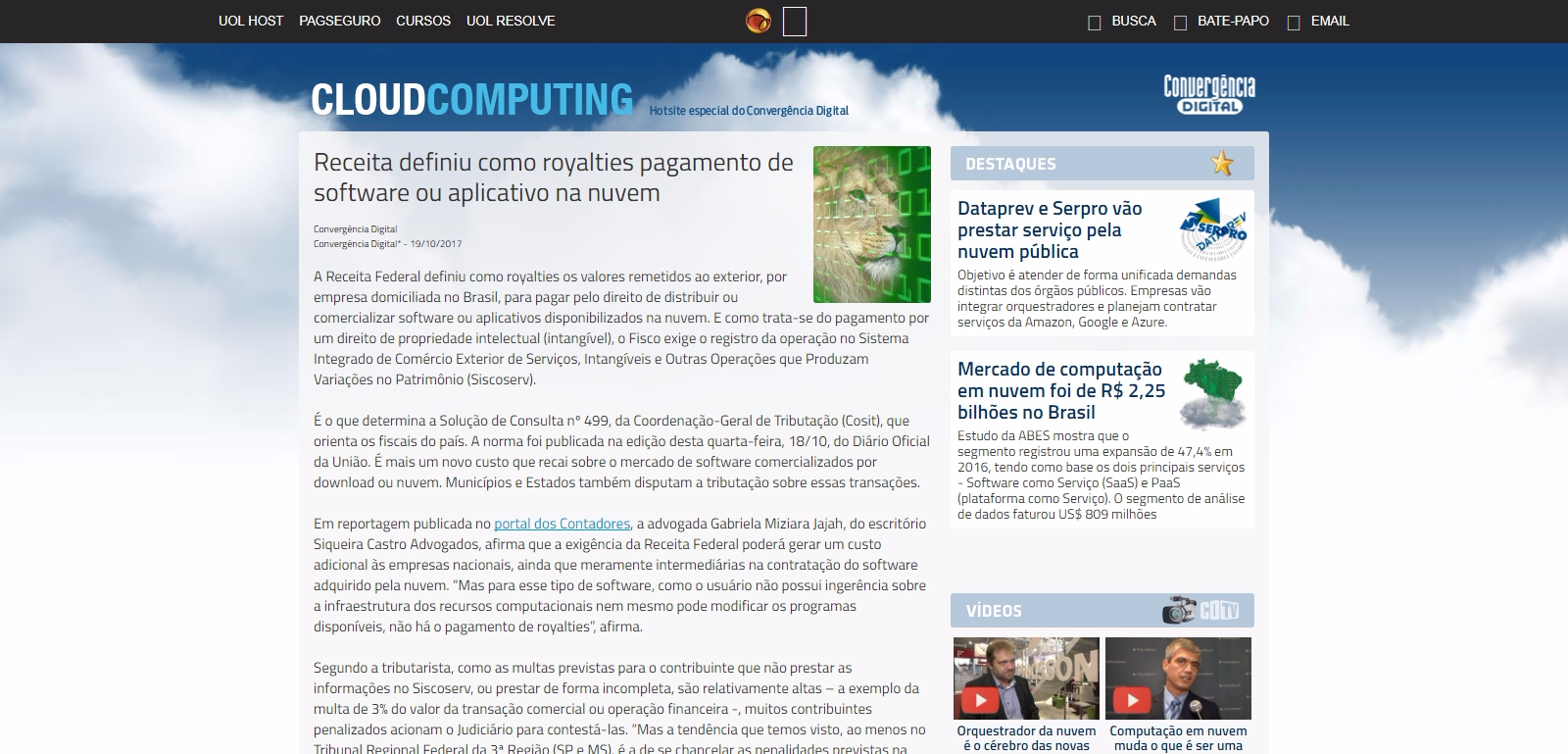The width and height of the screenshot is (1568, 754).
Task: Click the UOL round logo icon
Action: [759, 21]
